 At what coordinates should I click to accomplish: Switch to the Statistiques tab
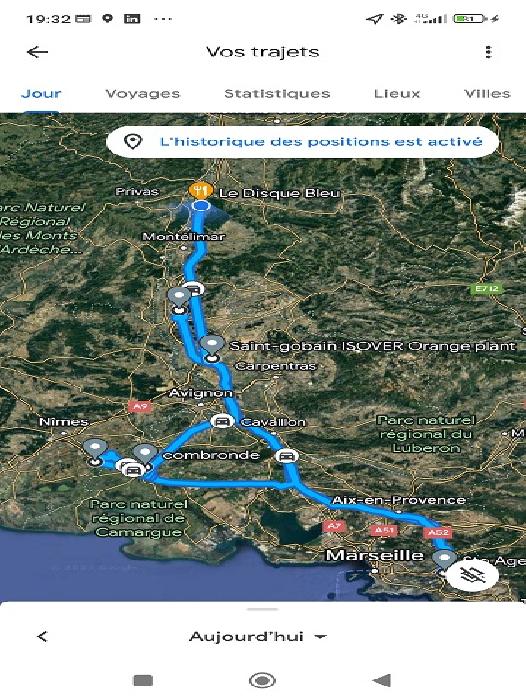(x=277, y=93)
